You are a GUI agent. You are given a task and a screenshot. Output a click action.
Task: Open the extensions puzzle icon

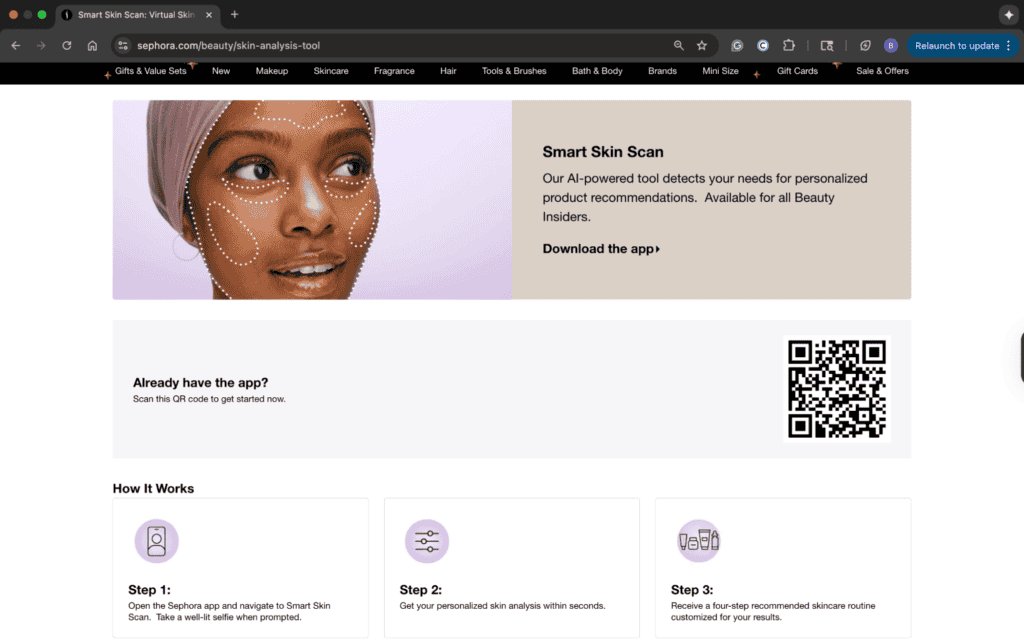(x=789, y=46)
